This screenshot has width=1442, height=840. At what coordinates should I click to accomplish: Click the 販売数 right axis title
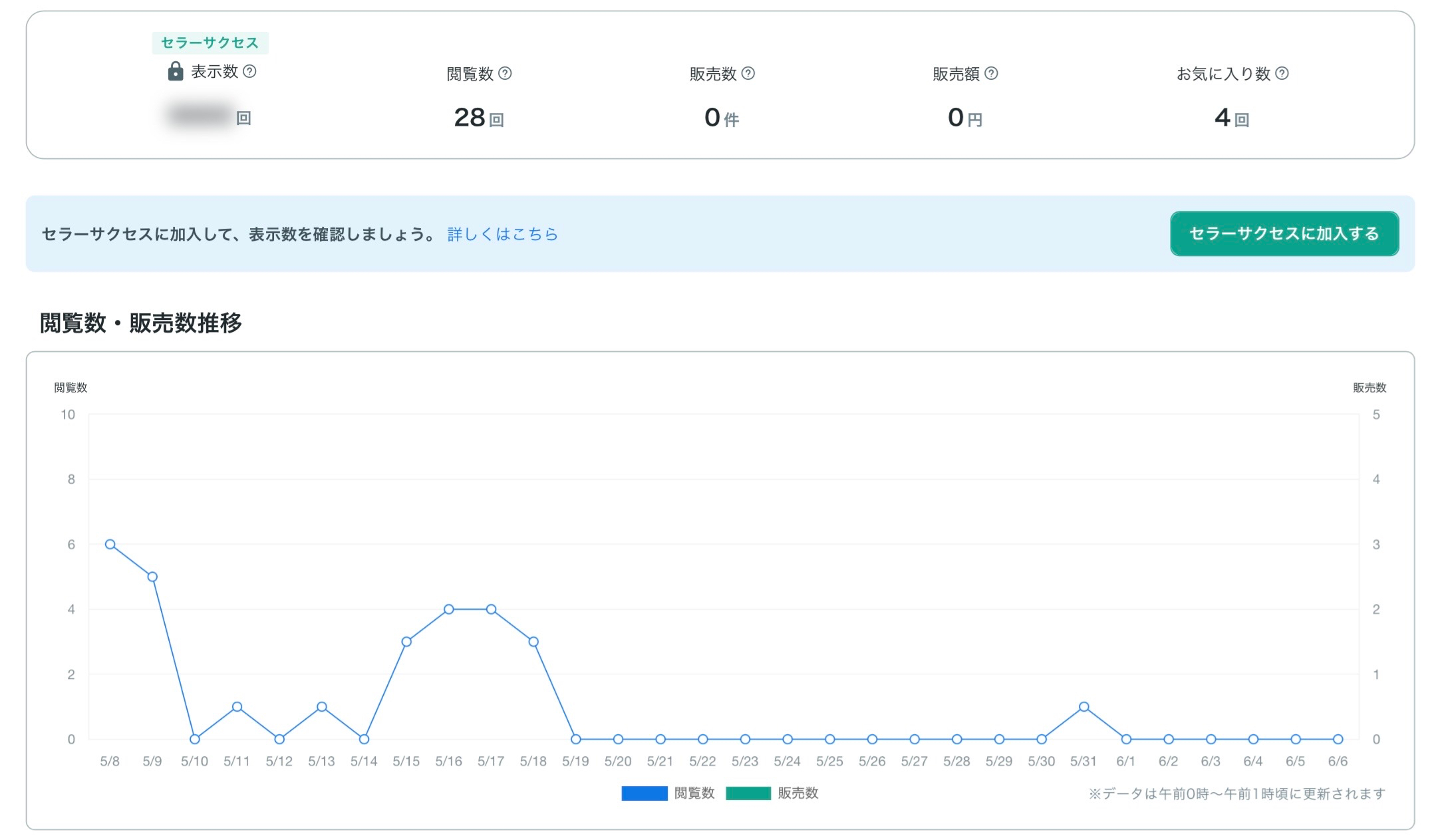[1370, 388]
